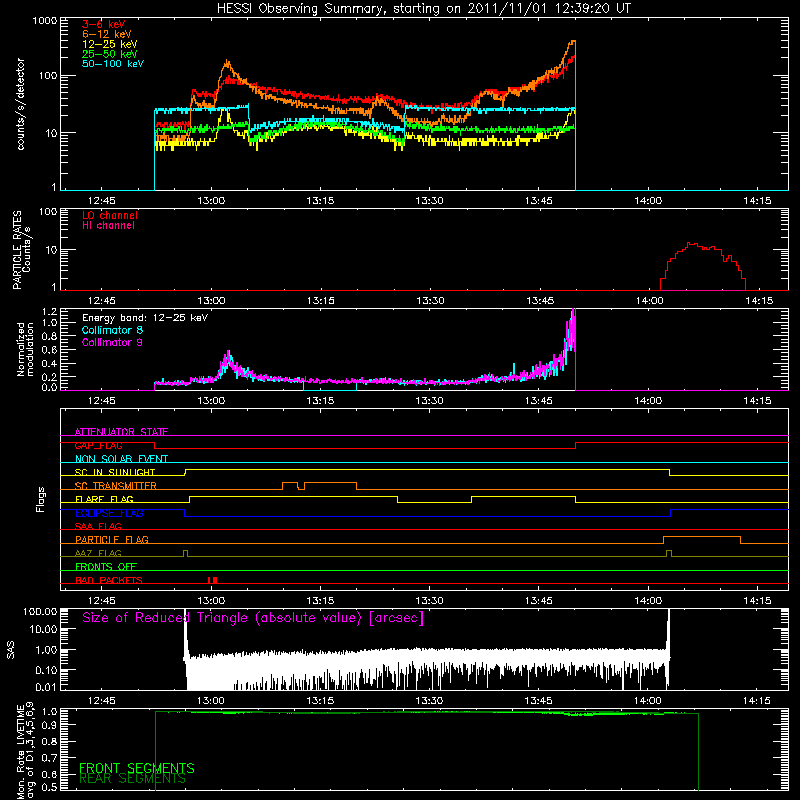This screenshot has width=800, height=800.
Task: Click the A47_FLAG pulse before 13:00
Action: pyautogui.click(x=185, y=553)
